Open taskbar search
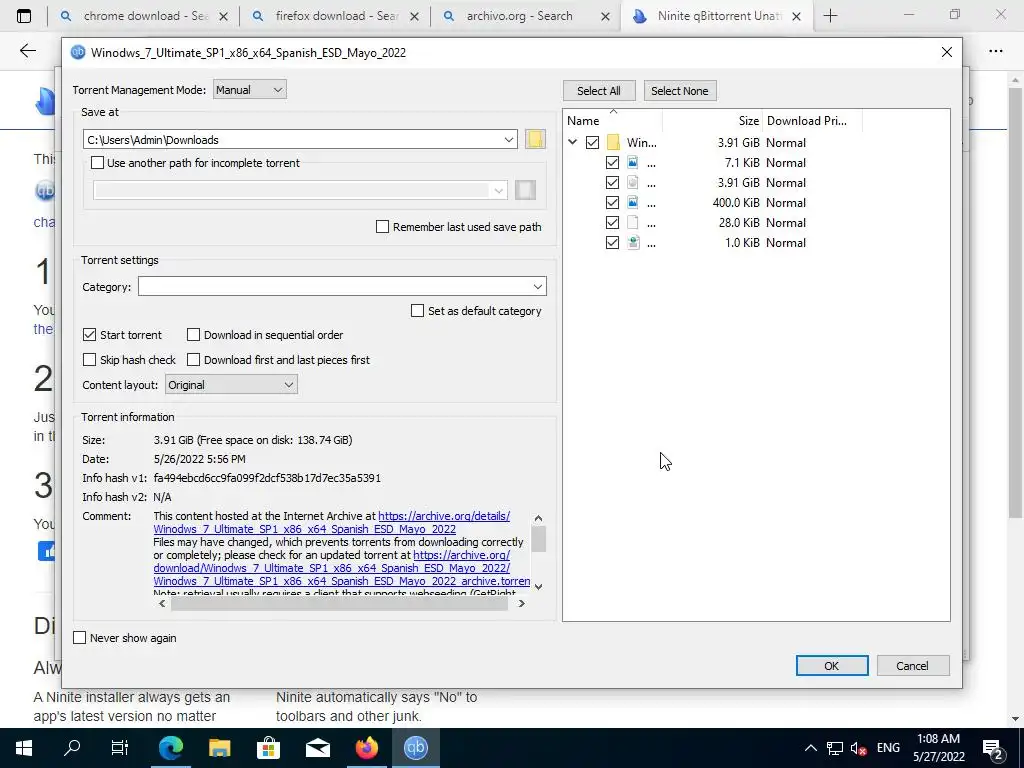The image size is (1024, 768). tap(72, 748)
